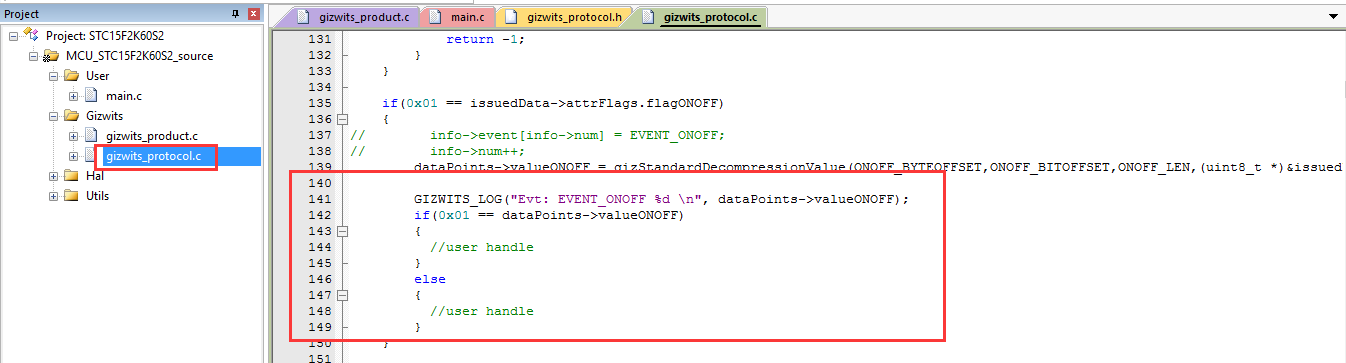The width and height of the screenshot is (1346, 363).
Task: Select the Gizwits group label
Action: (x=104, y=115)
